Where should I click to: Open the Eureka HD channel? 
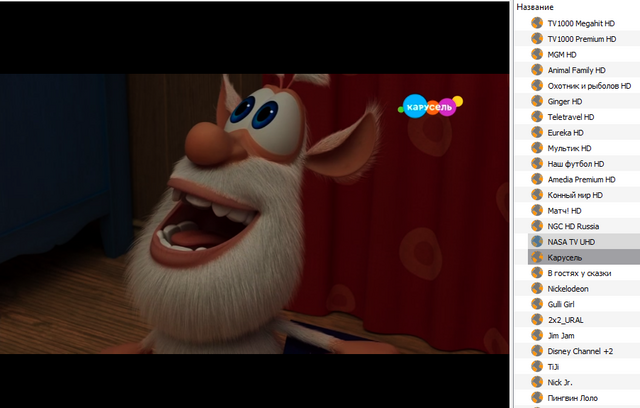click(x=565, y=133)
